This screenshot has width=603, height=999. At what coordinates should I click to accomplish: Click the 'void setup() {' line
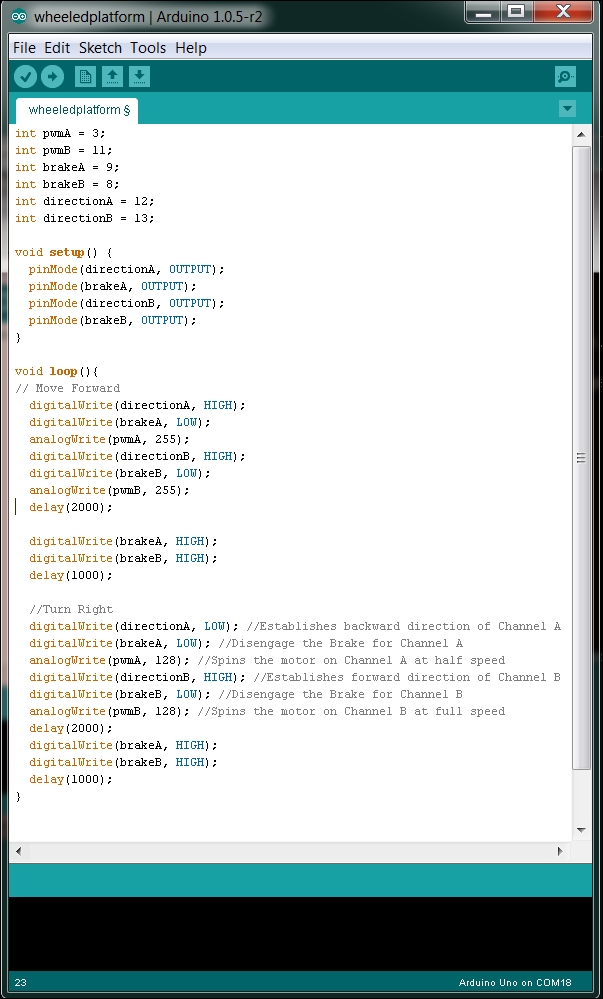[x=64, y=252]
